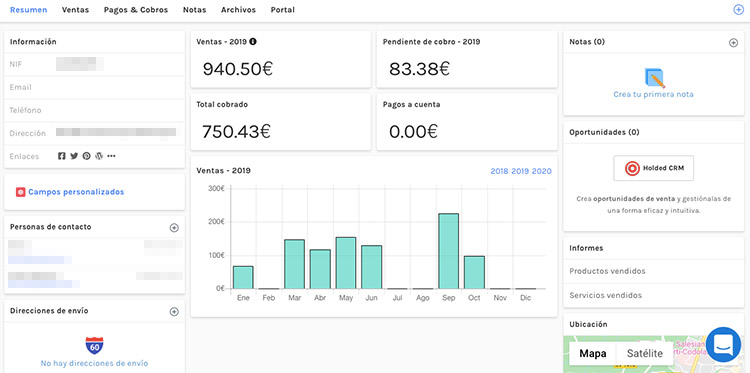The image size is (750, 373).
Task: Open Campos personalizados
Action: pos(76,192)
